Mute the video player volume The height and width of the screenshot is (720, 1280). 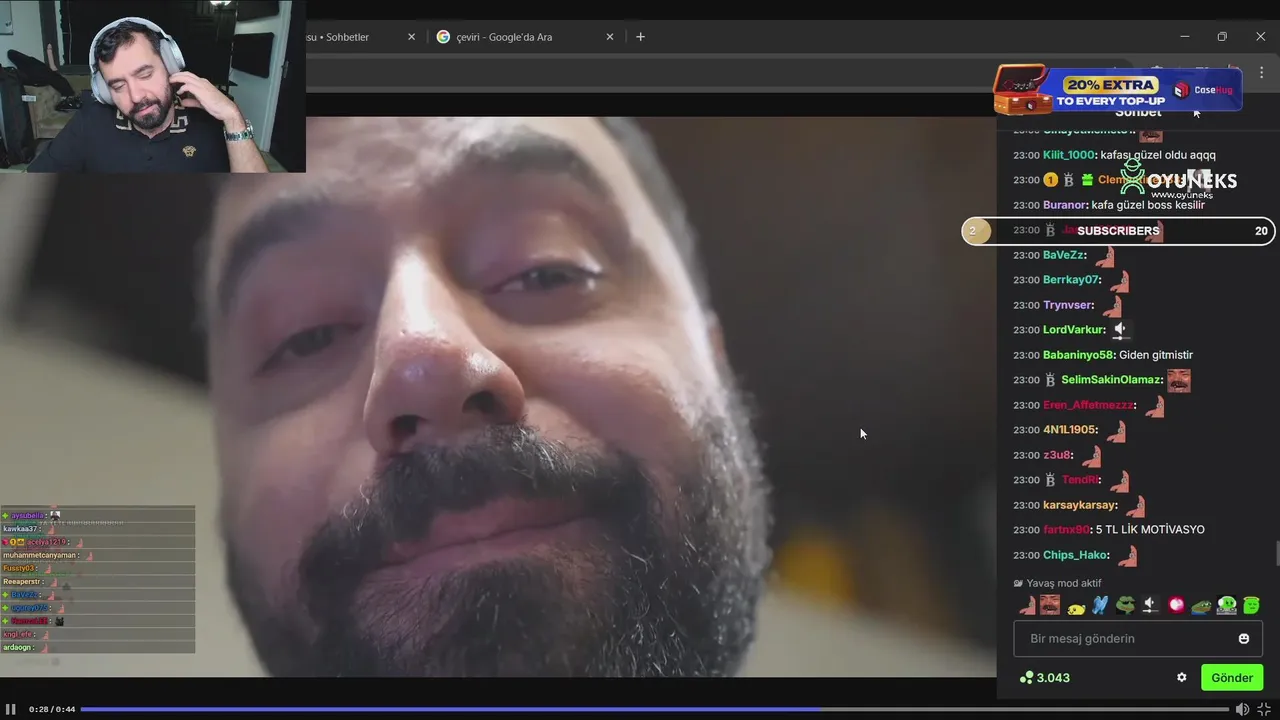(x=1242, y=709)
